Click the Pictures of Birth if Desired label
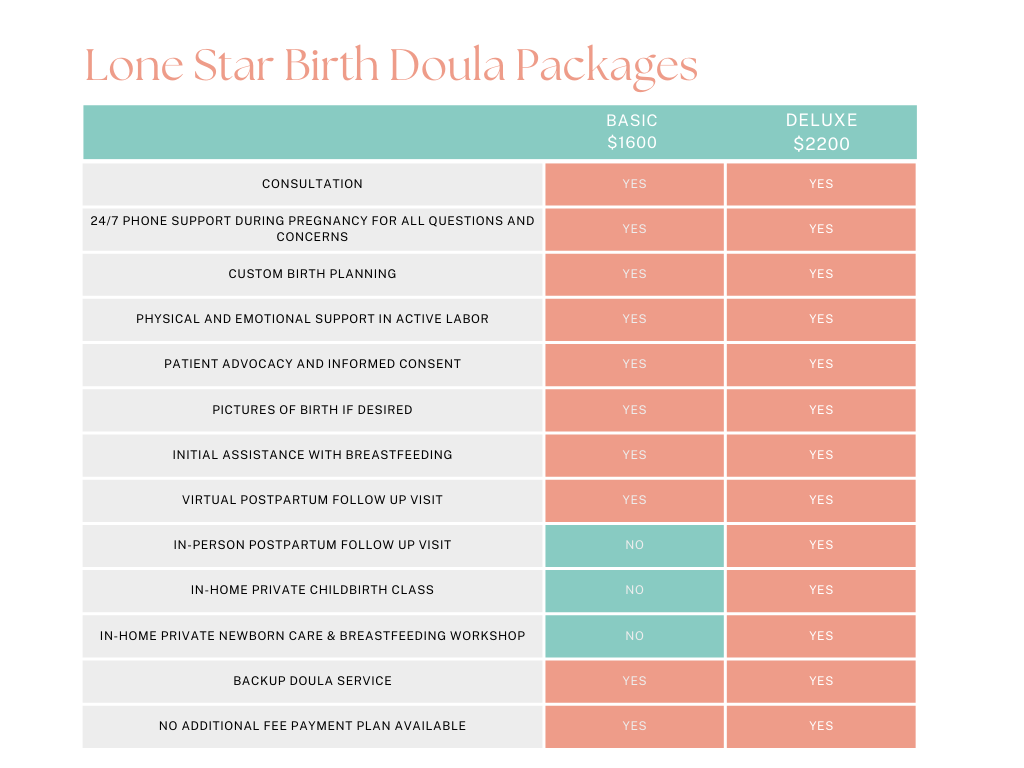 coord(312,410)
